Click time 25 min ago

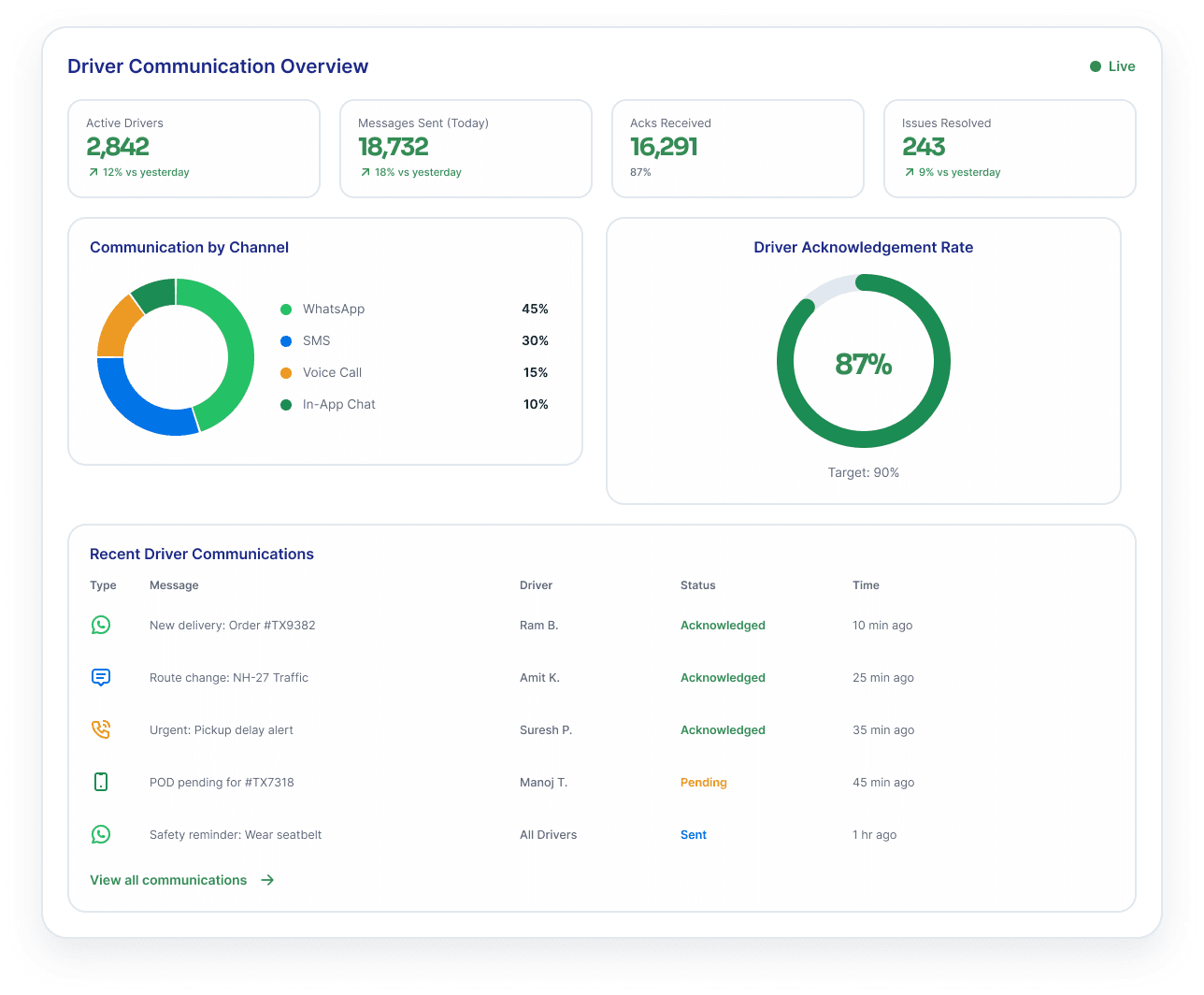[883, 677]
